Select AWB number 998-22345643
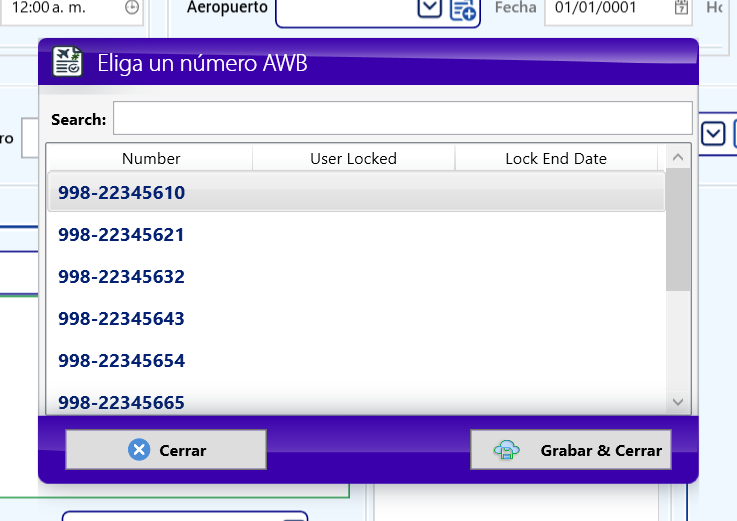This screenshot has width=737, height=521. pyautogui.click(x=356, y=318)
